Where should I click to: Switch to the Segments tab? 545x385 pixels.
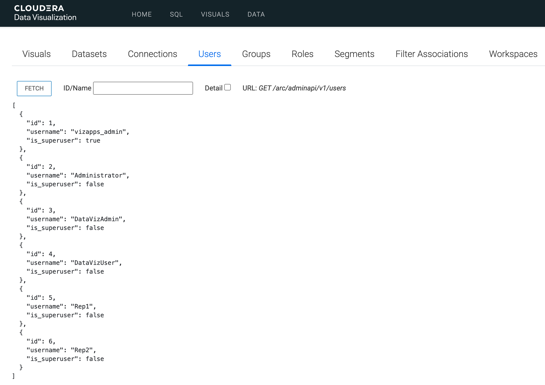point(354,54)
